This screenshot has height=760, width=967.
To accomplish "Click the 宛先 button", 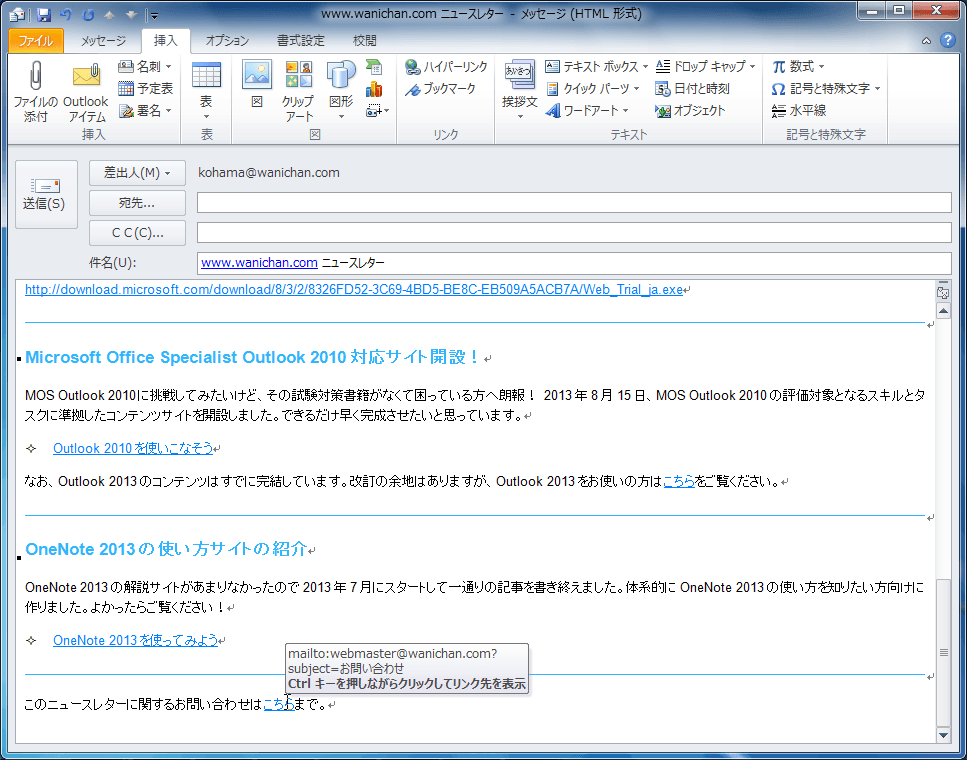I will pyautogui.click(x=137, y=202).
